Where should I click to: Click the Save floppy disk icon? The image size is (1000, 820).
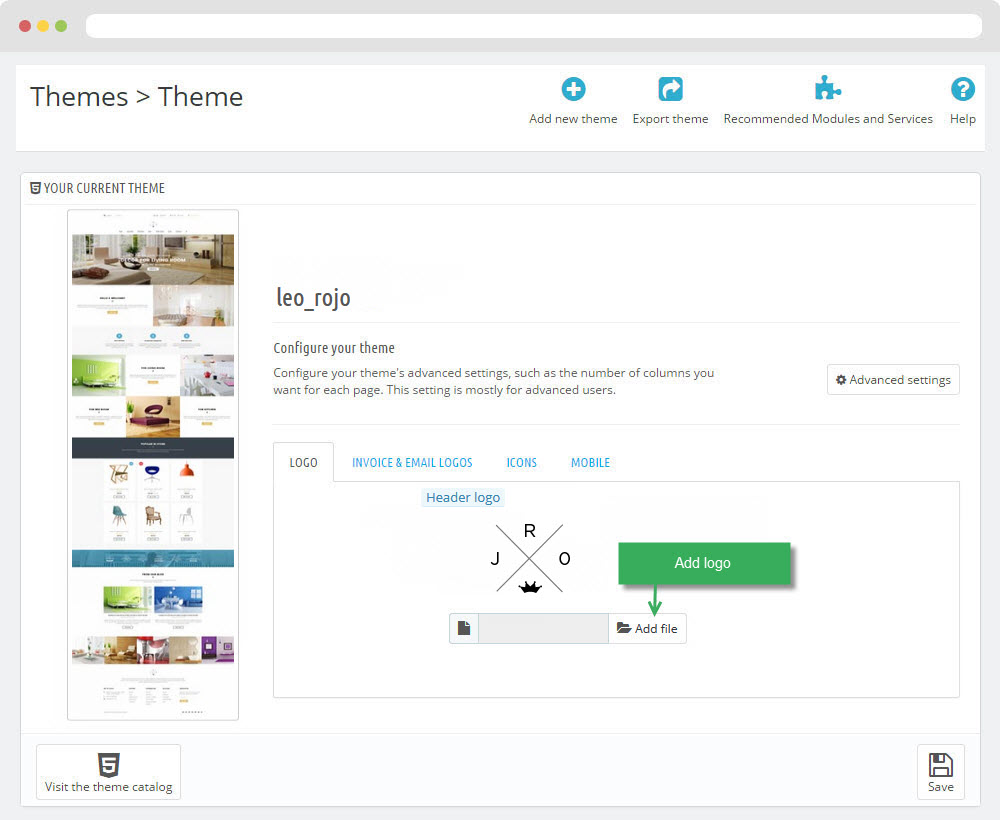pos(940,765)
